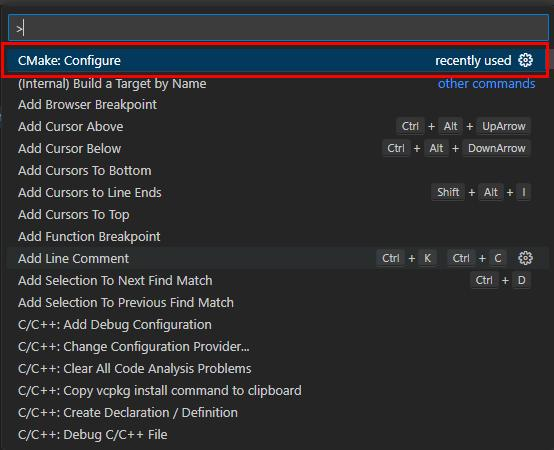Choose Add Selection To Previous Find Match
The width and height of the screenshot is (554, 450).
[277, 302]
